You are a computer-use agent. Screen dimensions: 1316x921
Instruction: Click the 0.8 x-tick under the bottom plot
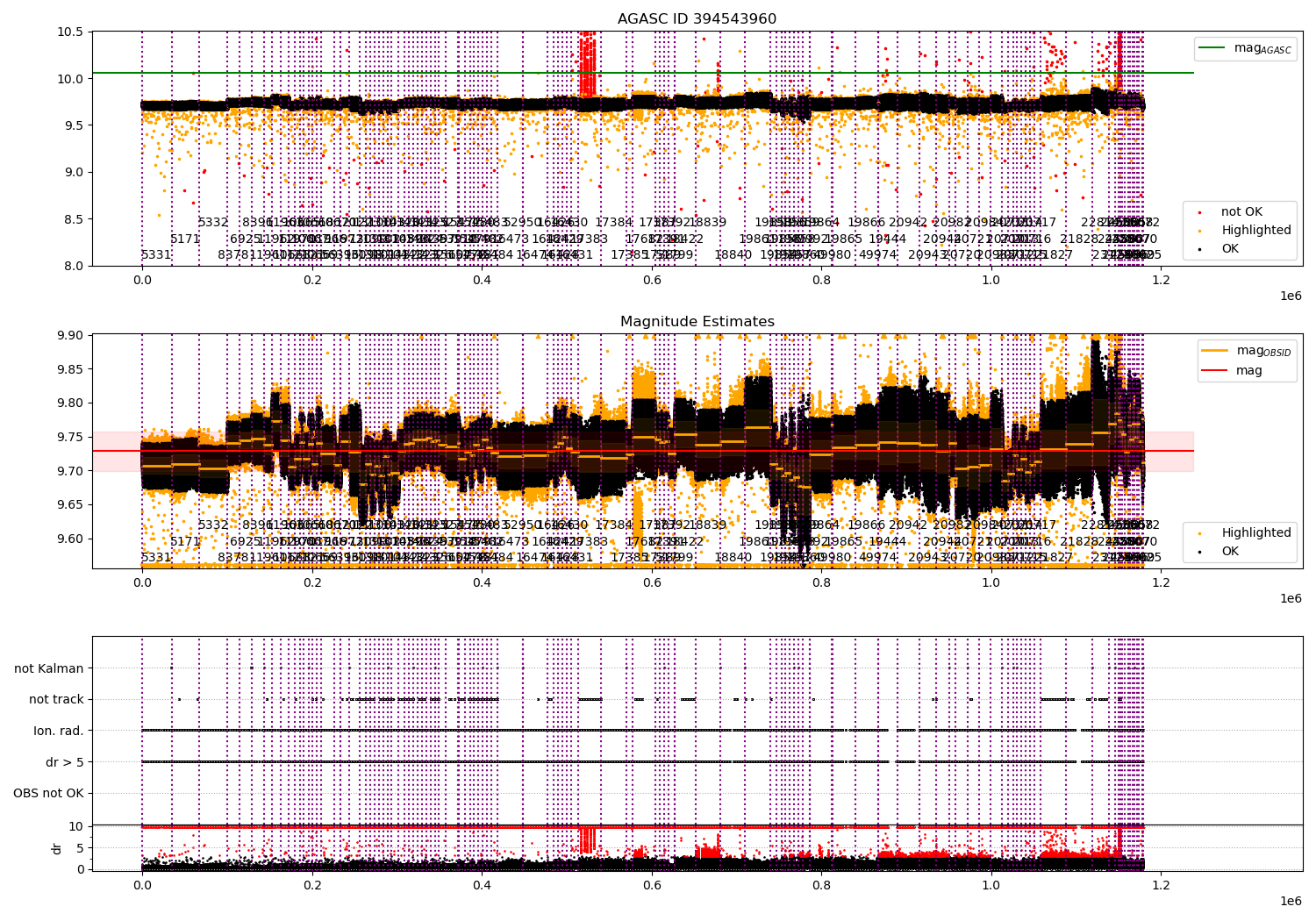coord(821,885)
